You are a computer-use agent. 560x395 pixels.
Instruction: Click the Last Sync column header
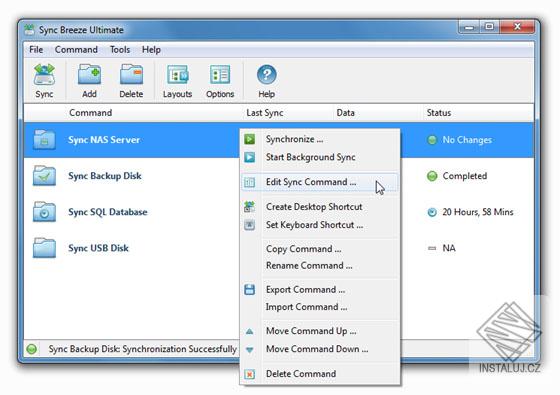(265, 113)
